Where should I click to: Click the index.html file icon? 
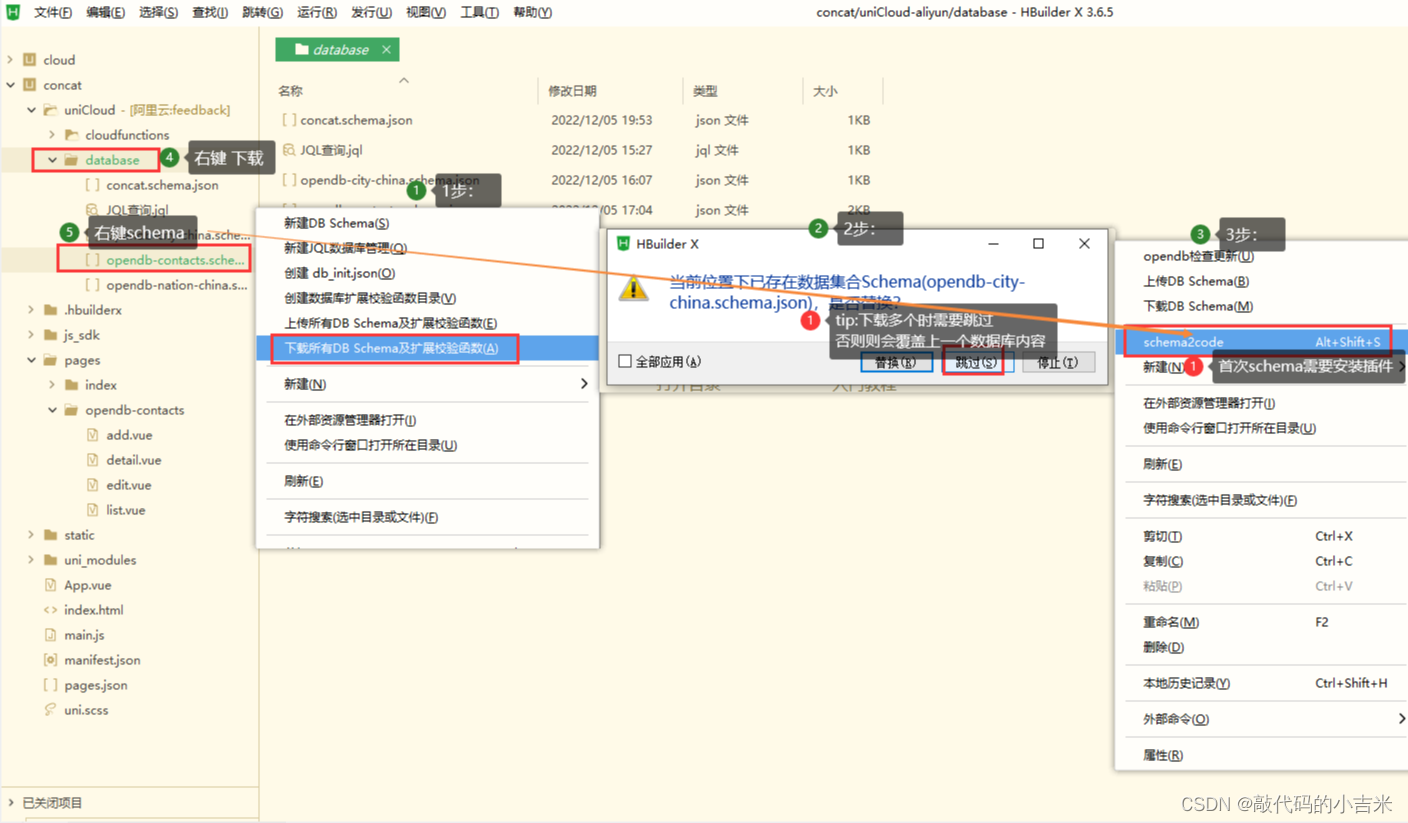point(50,610)
